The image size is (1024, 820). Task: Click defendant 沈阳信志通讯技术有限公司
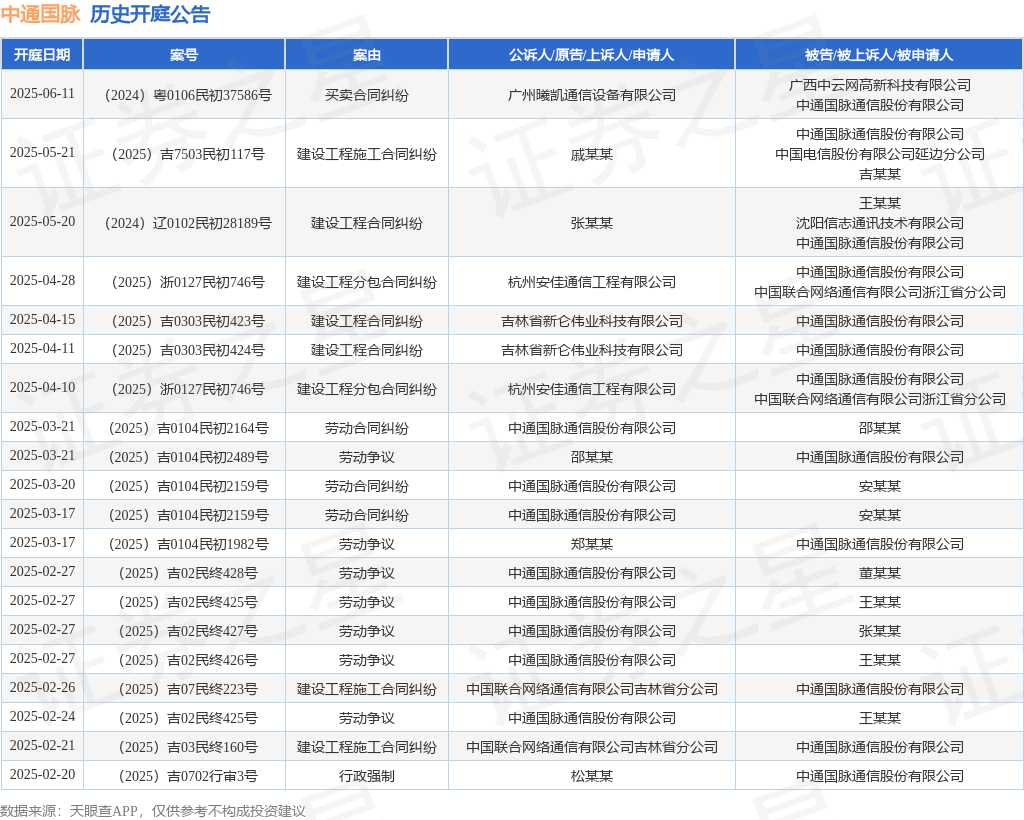(880, 223)
